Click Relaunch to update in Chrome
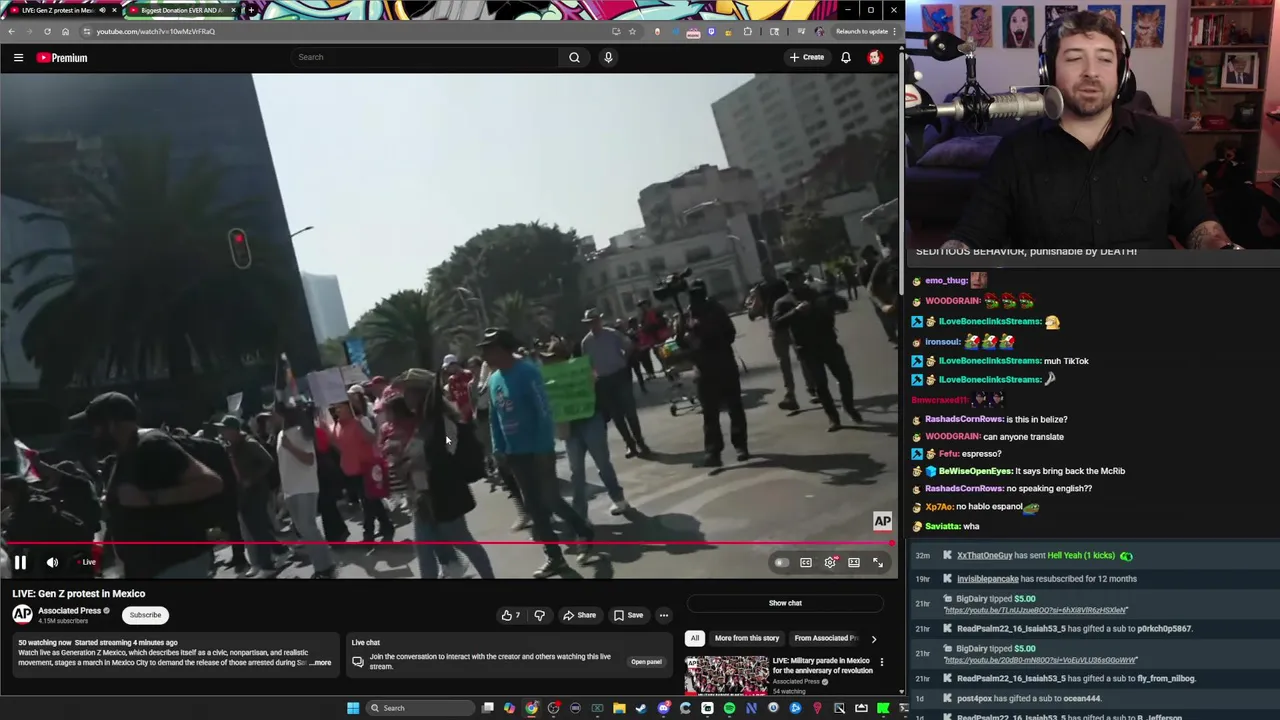The height and width of the screenshot is (720, 1280). point(861,31)
